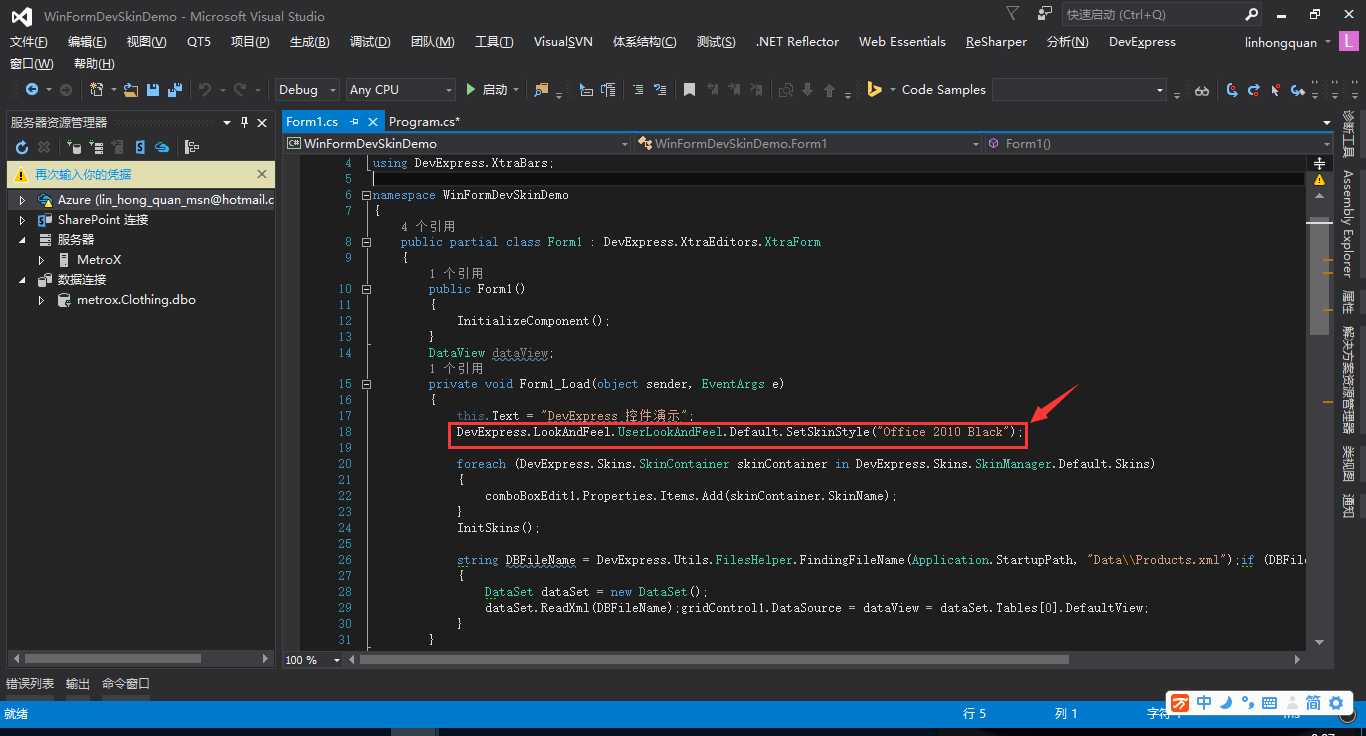Click the New Project toolbar icon

click(x=96, y=90)
